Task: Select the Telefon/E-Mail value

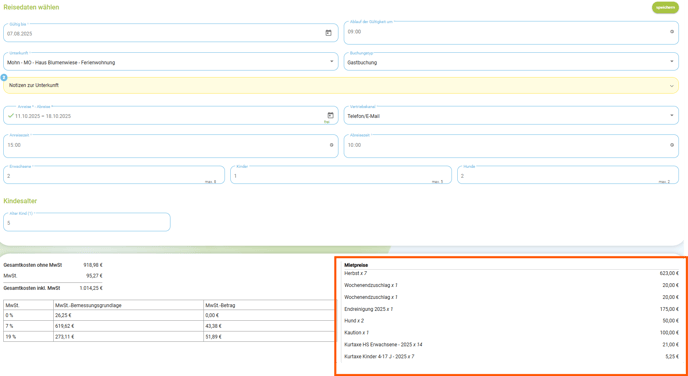Action: [x=363, y=116]
